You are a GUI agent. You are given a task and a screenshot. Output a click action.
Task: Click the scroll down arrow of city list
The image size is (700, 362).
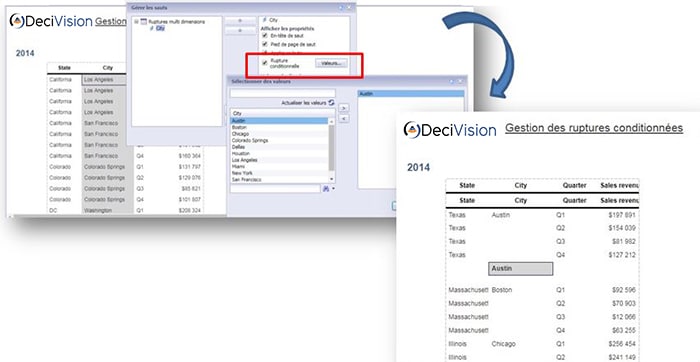click(331, 179)
